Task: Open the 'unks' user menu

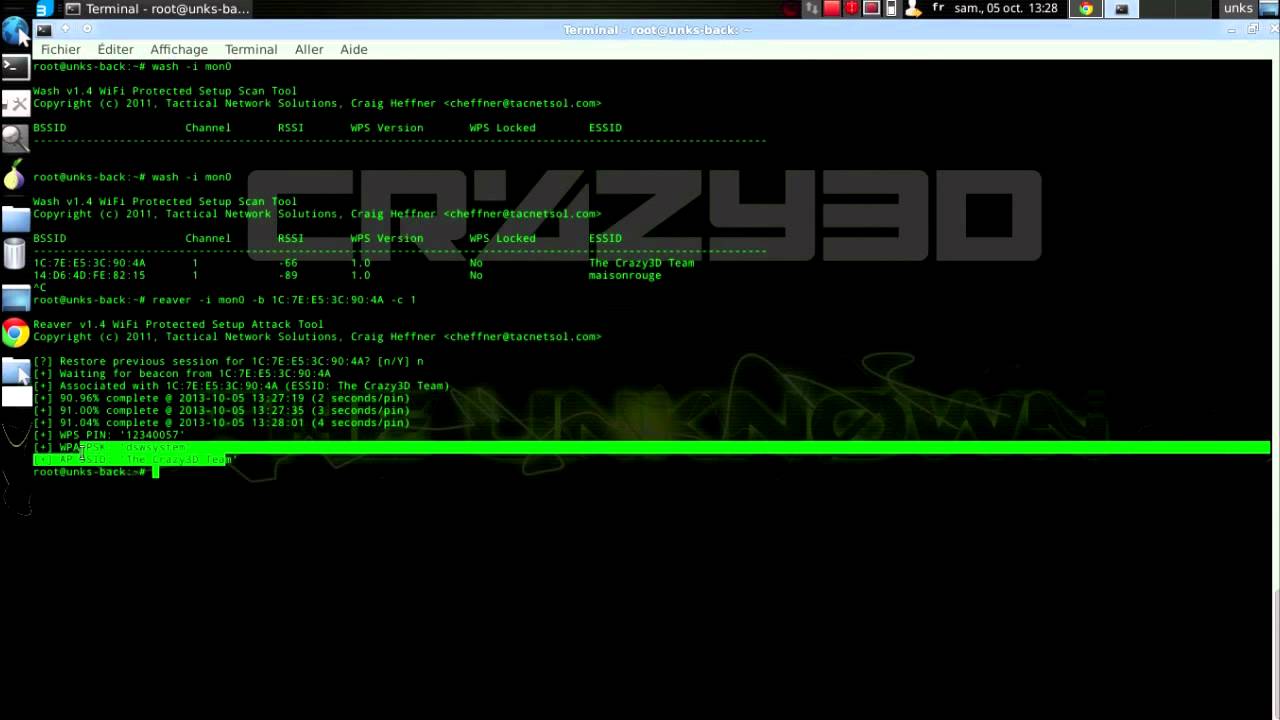Action: click(1238, 8)
